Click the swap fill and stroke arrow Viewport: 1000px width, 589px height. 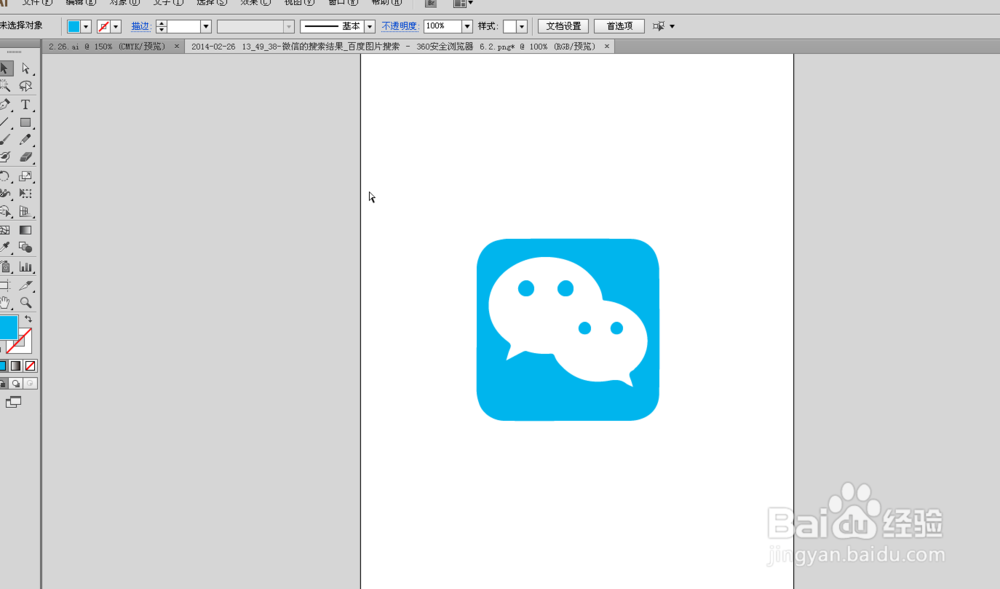point(28,319)
